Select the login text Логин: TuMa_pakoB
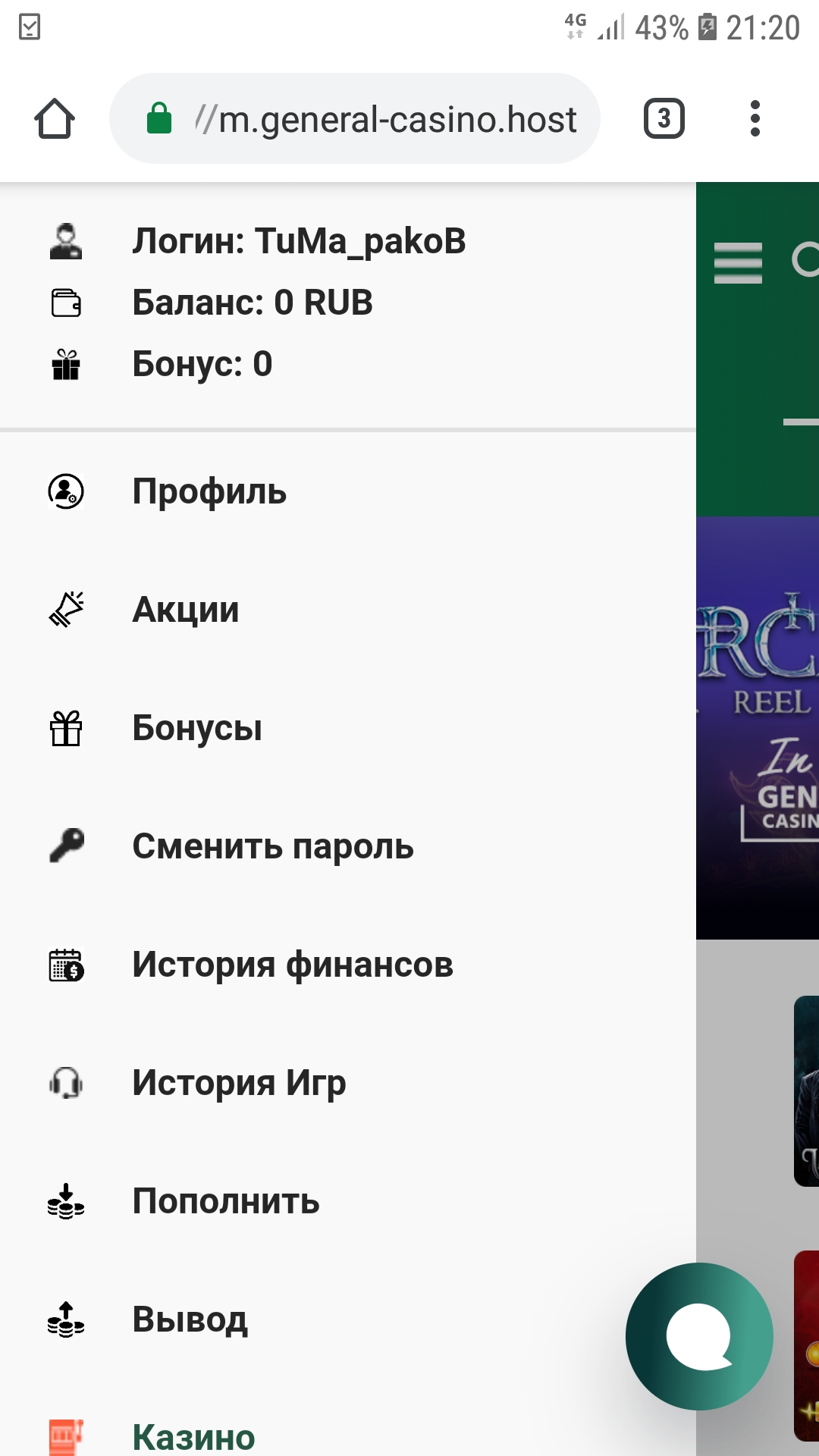The height and width of the screenshot is (1456, 819). pyautogui.click(x=299, y=241)
